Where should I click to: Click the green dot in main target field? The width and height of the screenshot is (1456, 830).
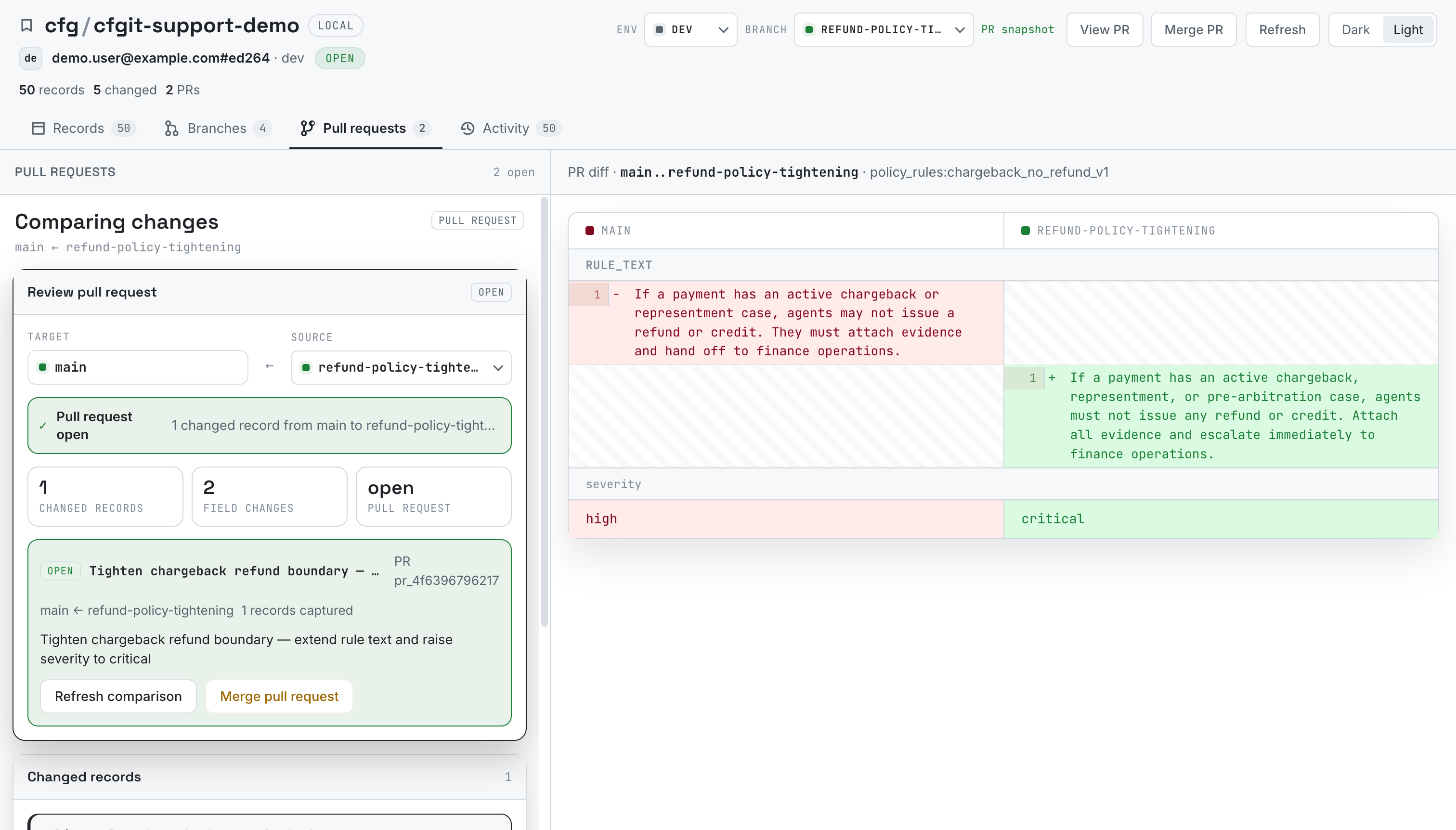(43, 367)
